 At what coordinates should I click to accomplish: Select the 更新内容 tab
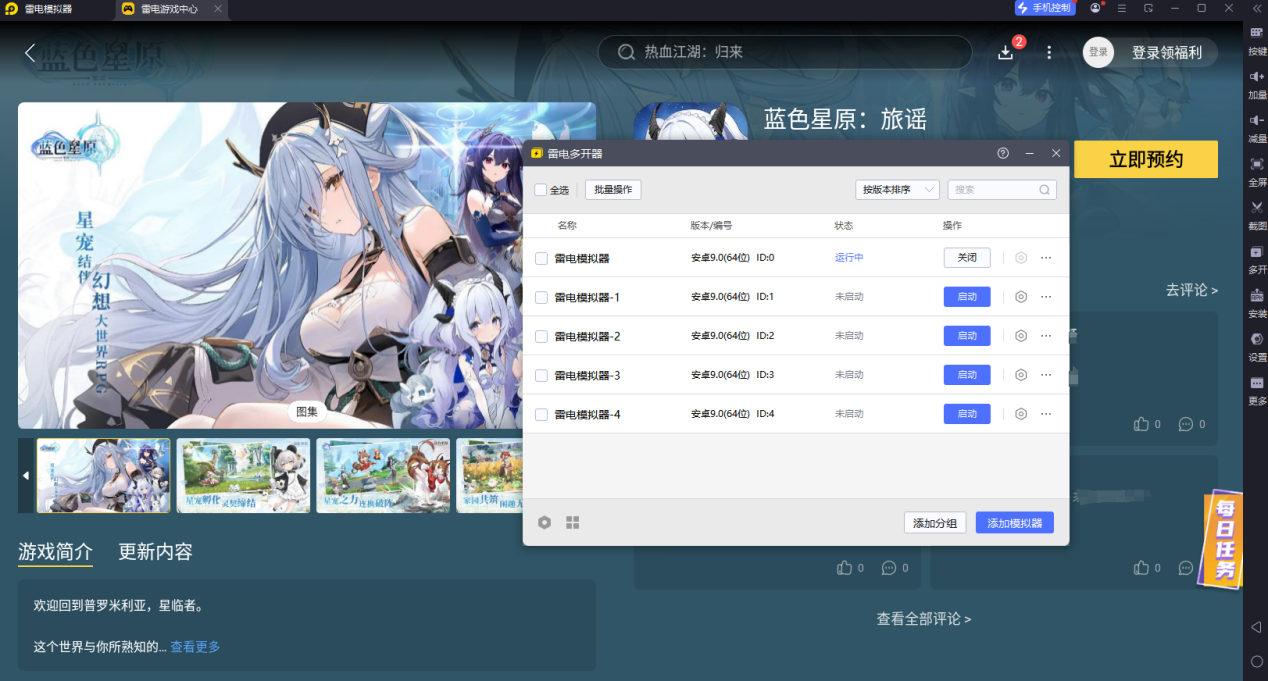tap(155, 551)
